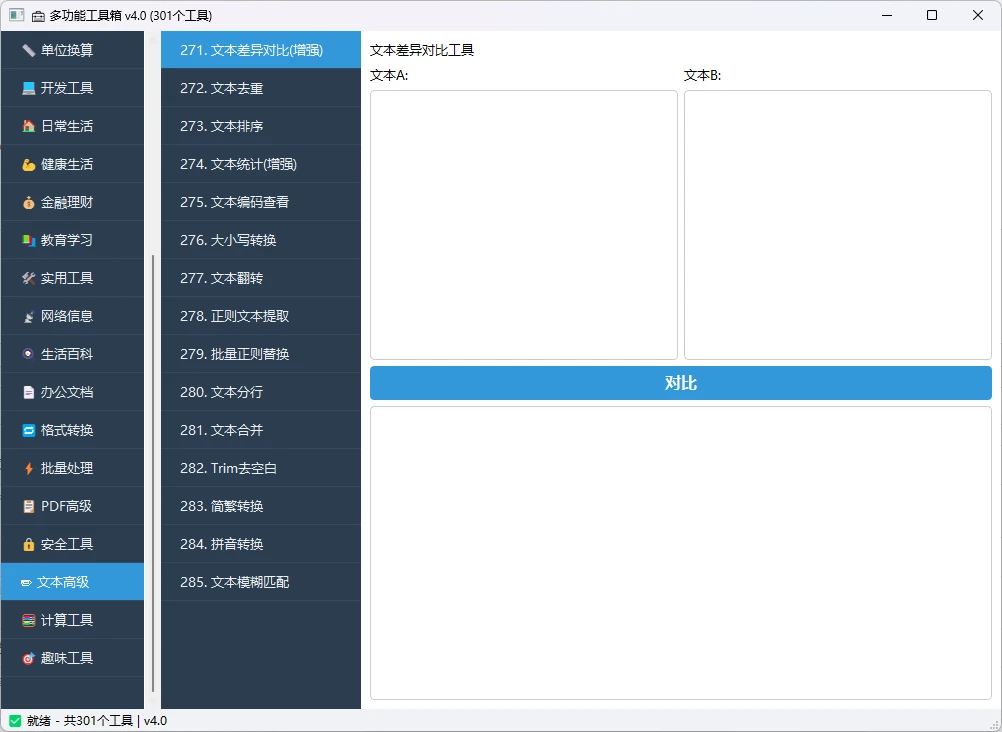Open tool 275. 文本编码查看
The height and width of the screenshot is (732, 1002).
pyautogui.click(x=261, y=202)
